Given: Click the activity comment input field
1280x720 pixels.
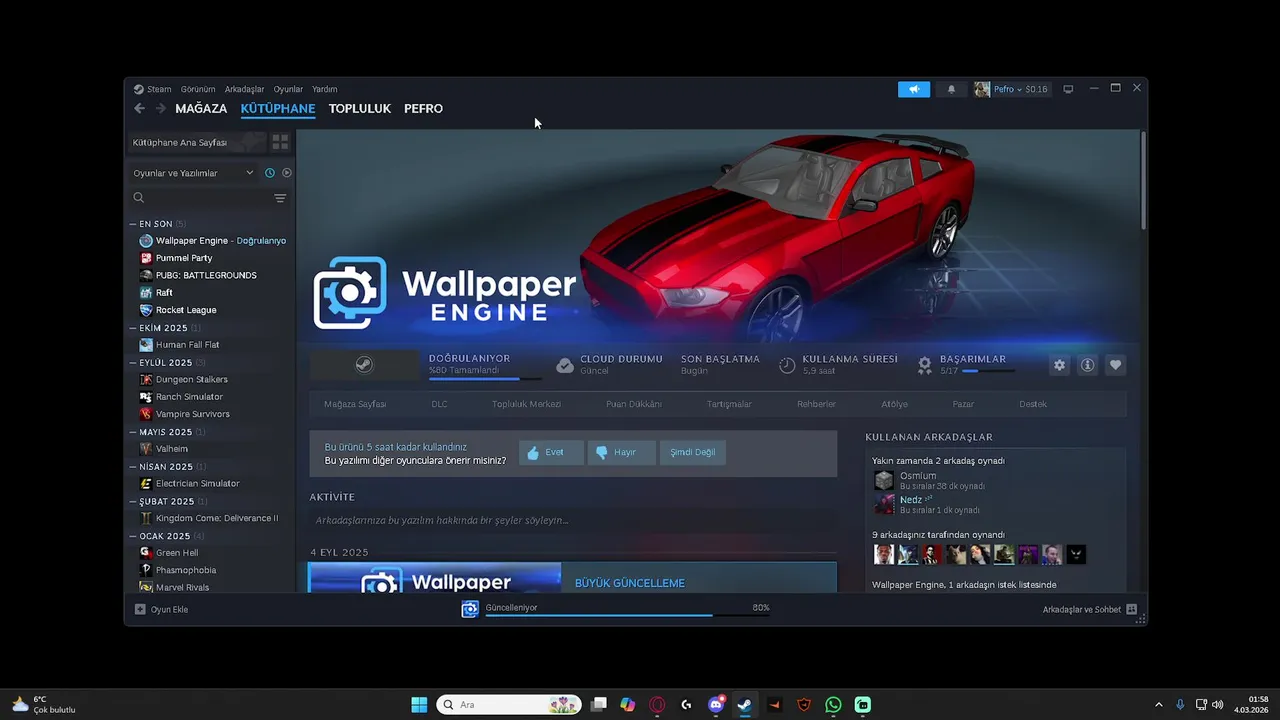Looking at the screenshot, I should 573,520.
